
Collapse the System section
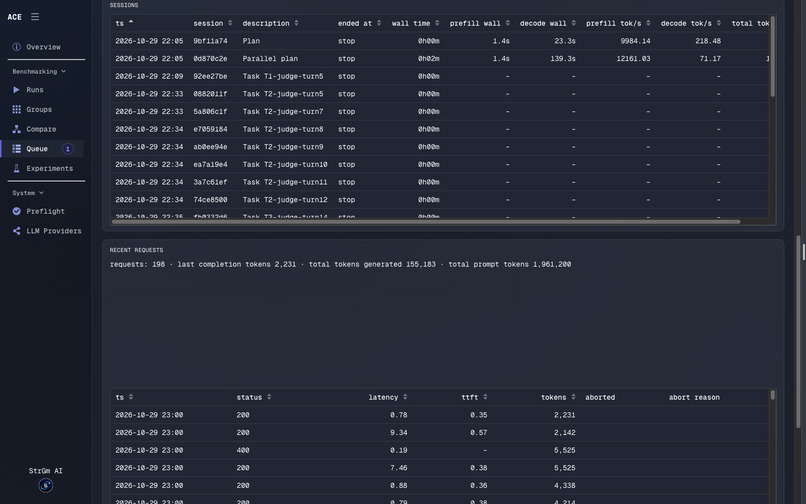point(28,193)
